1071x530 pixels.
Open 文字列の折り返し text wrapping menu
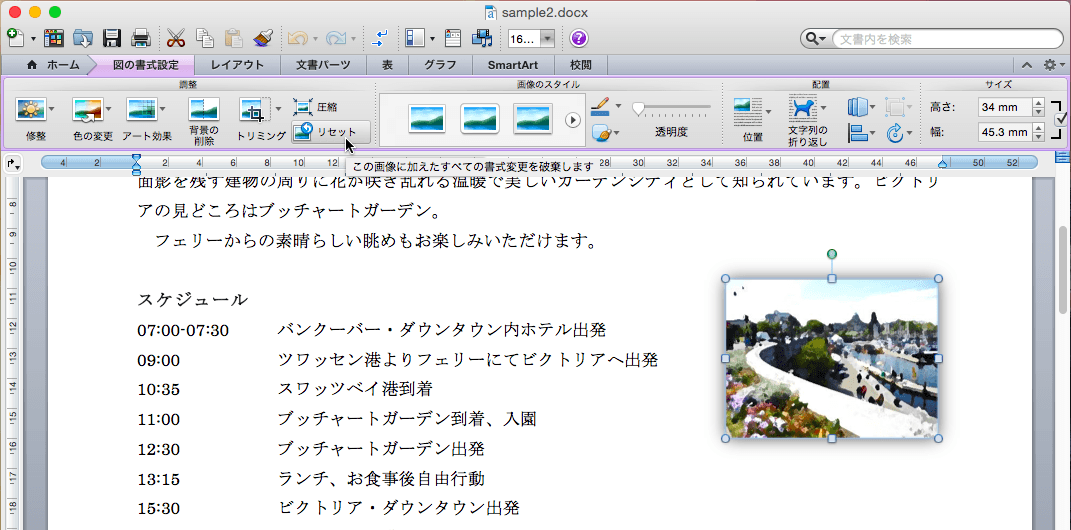pyautogui.click(x=807, y=121)
